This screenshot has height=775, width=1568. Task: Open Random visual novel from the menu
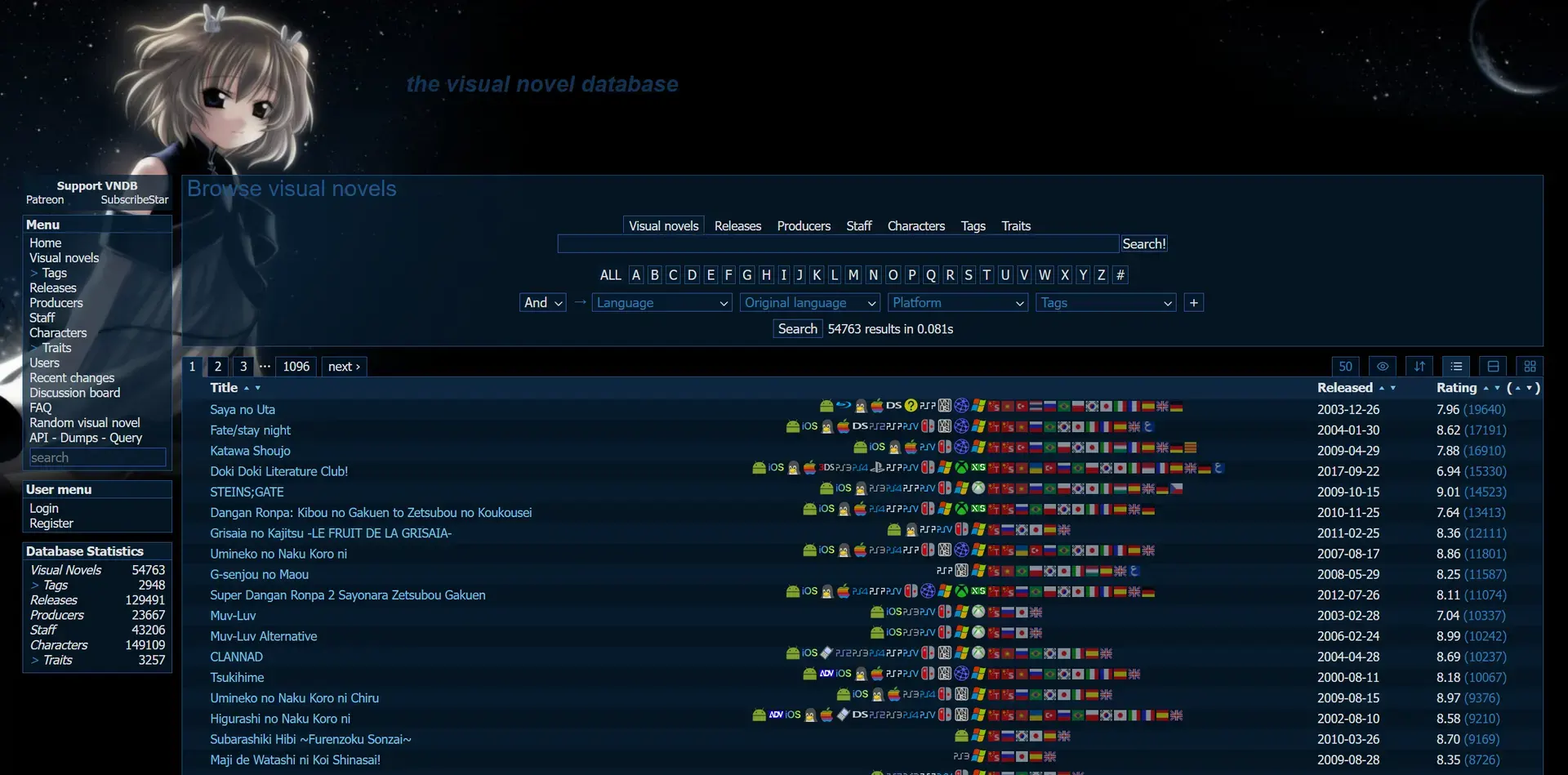(85, 422)
